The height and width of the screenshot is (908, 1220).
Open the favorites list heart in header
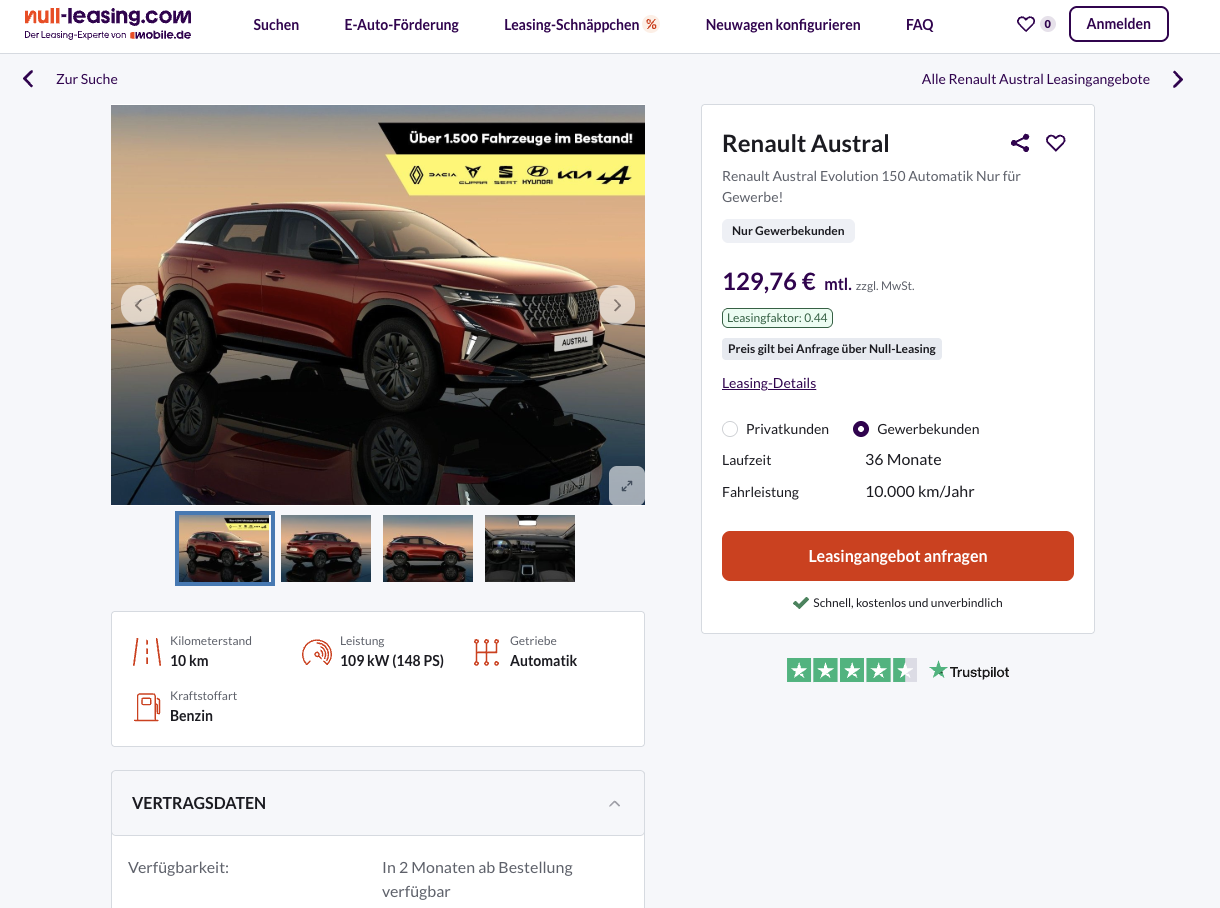click(1026, 24)
